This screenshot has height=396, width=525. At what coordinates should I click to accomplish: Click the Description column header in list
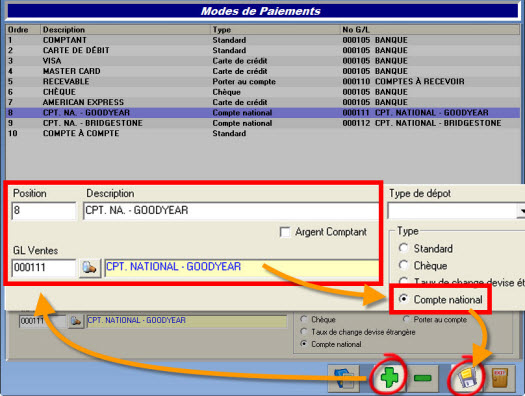pyautogui.click(x=125, y=29)
